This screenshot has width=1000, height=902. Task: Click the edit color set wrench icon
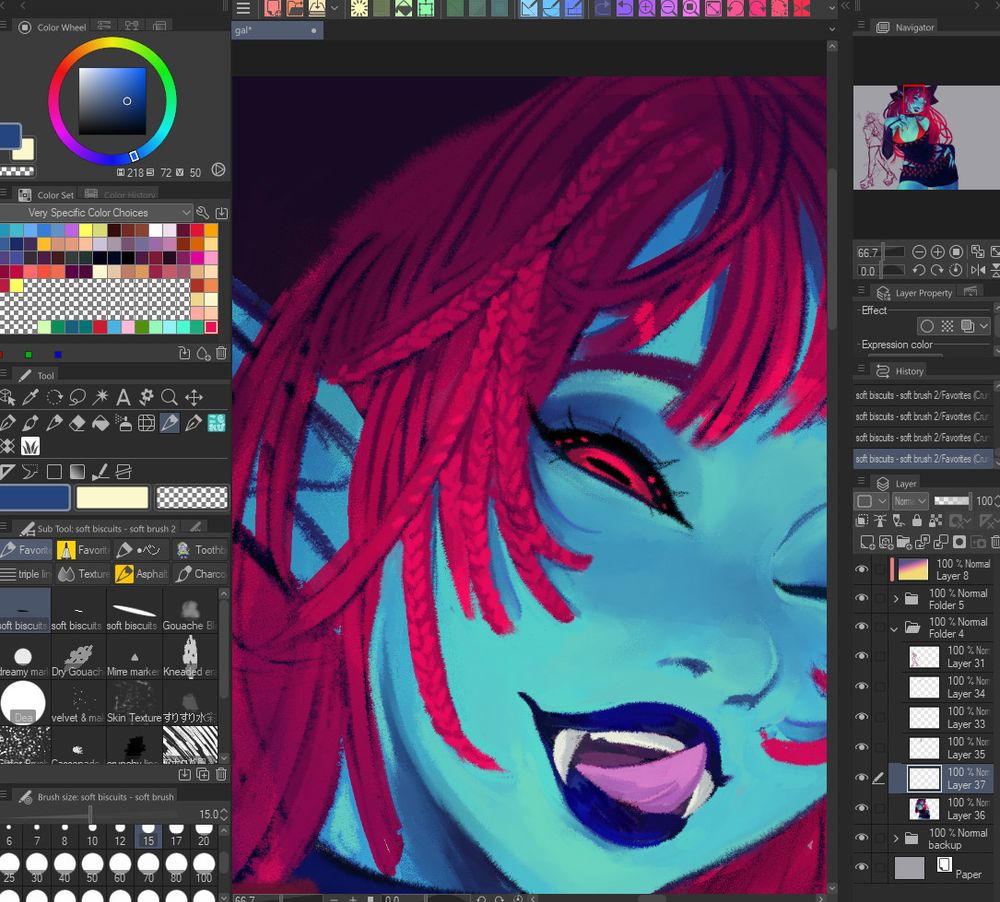coord(203,212)
